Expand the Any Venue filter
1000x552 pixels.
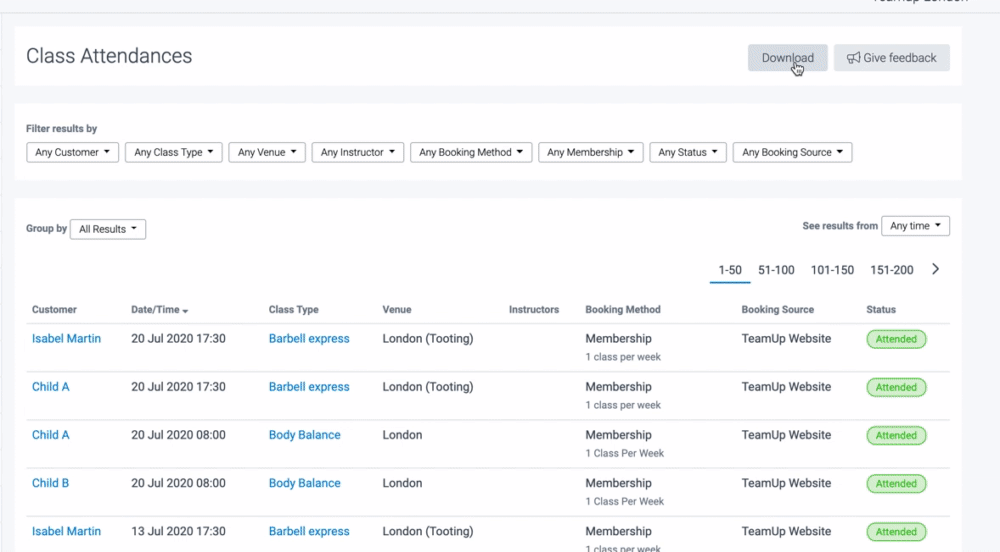tap(263, 153)
